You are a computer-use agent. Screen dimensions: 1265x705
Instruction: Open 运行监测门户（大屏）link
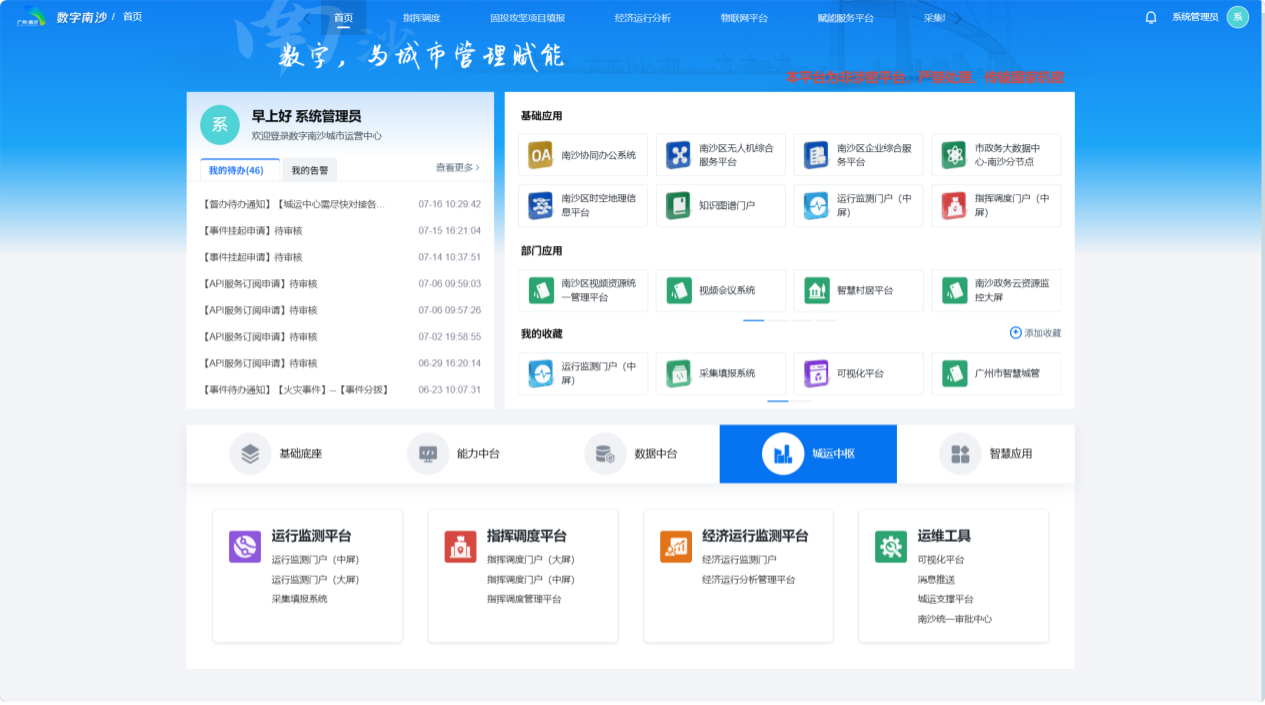click(315, 580)
